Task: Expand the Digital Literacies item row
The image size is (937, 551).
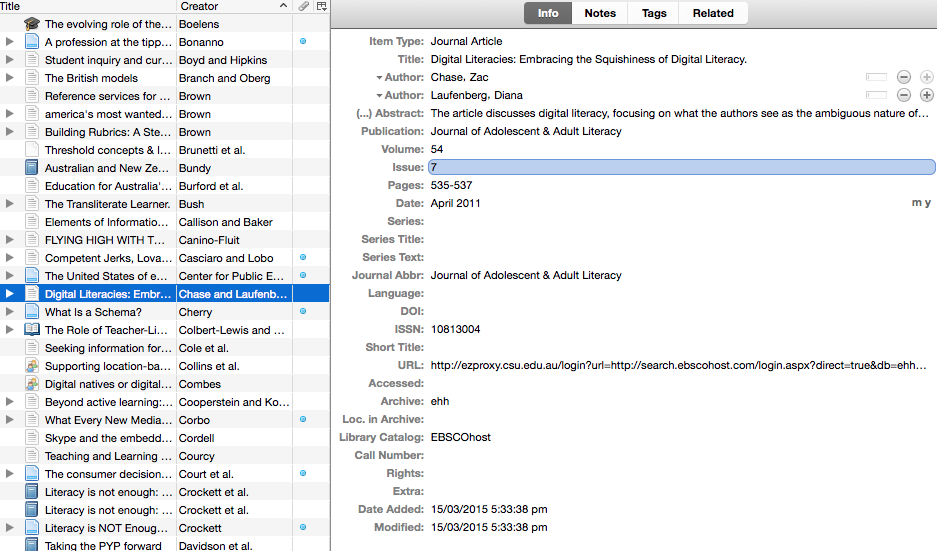Action: pyautogui.click(x=10, y=294)
